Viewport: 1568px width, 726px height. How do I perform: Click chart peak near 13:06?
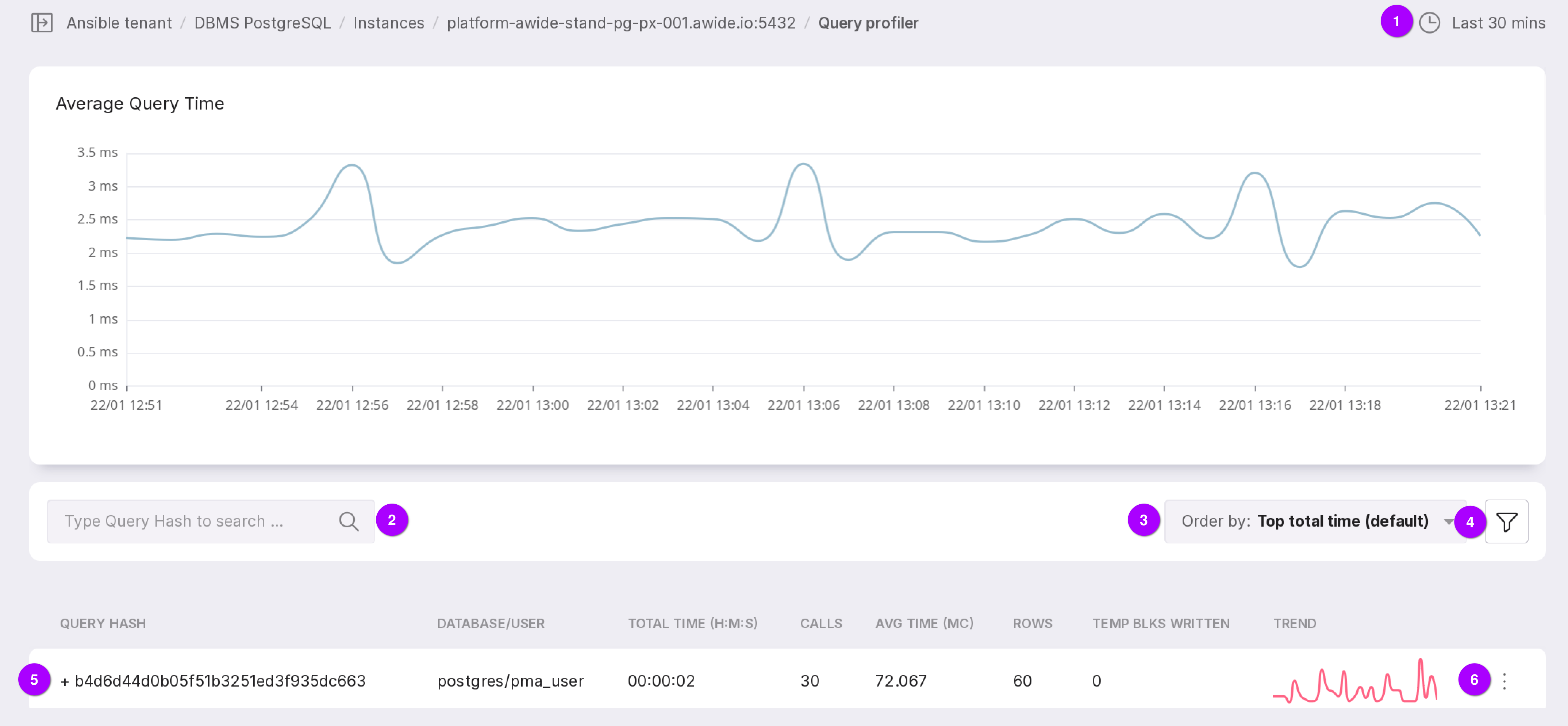tap(803, 164)
